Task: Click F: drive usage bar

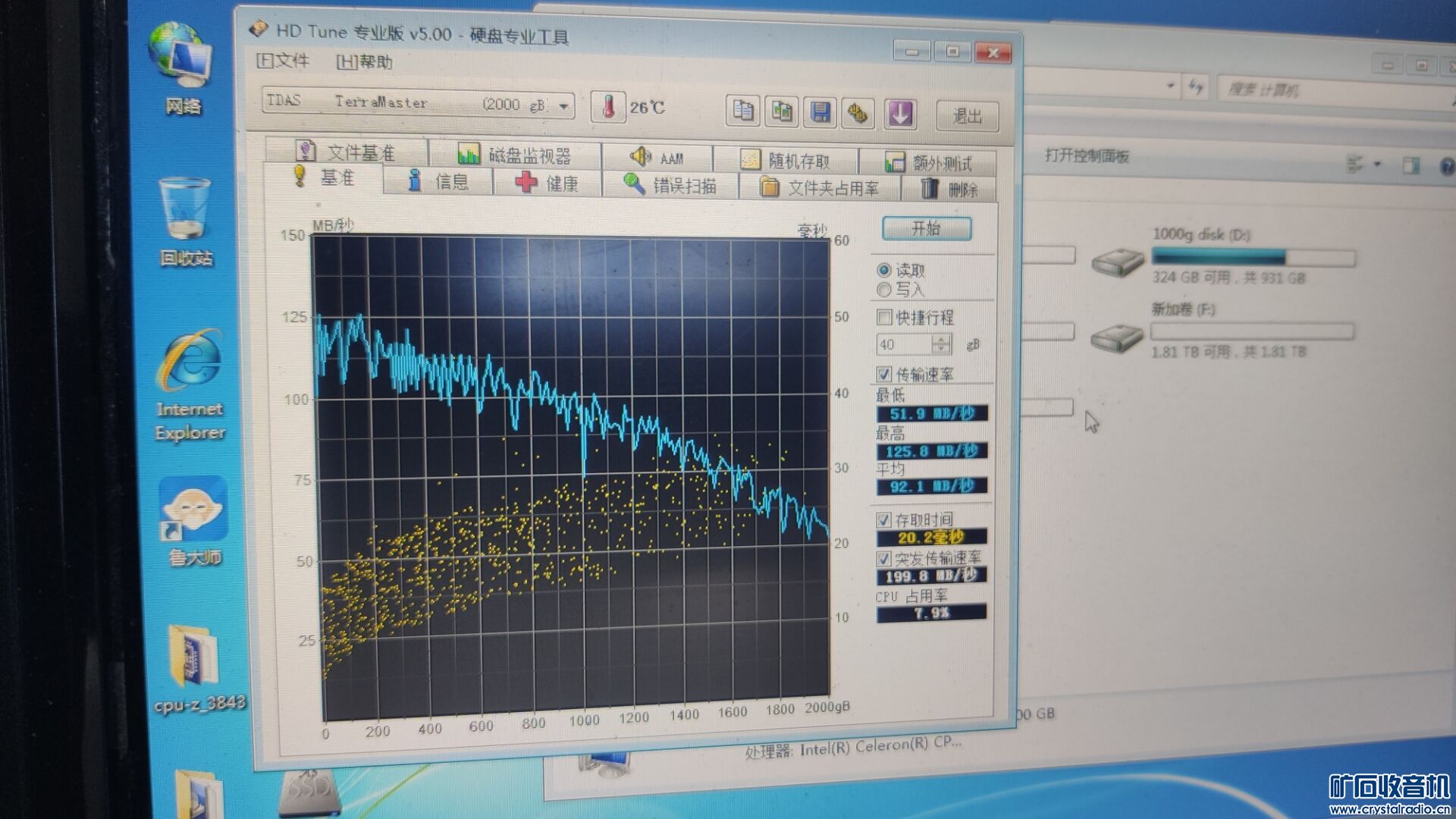Action: pyautogui.click(x=1252, y=331)
